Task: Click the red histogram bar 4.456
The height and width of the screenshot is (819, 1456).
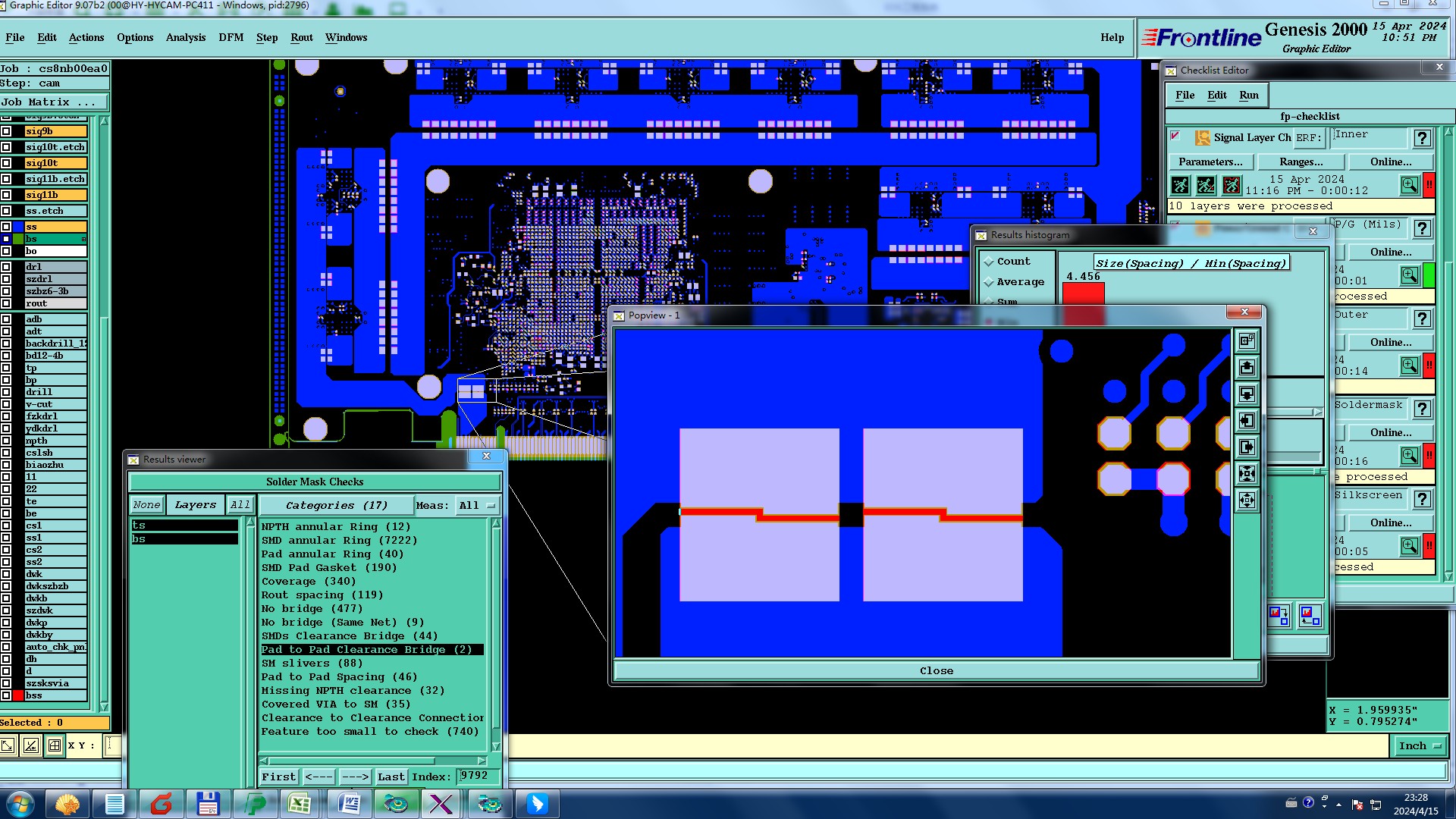Action: [1083, 294]
